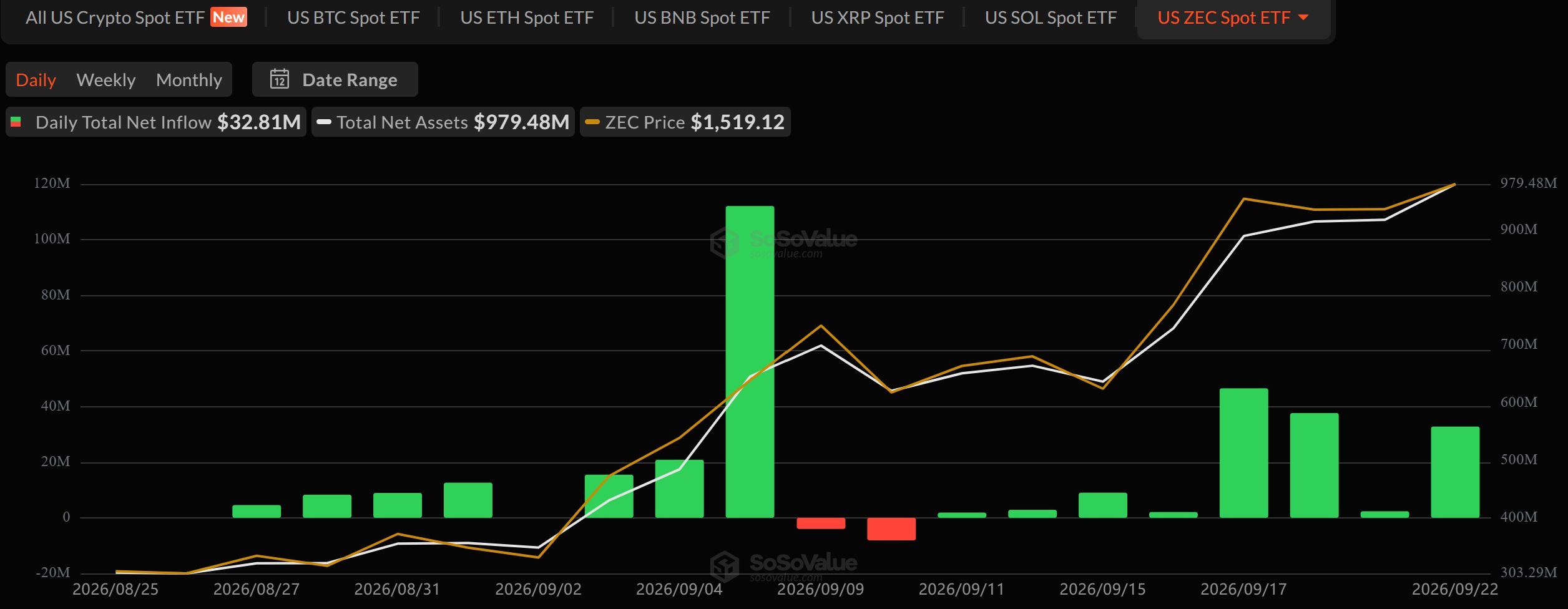The image size is (1568, 609).
Task: Click the $32.81M net inflow value
Action: click(259, 122)
